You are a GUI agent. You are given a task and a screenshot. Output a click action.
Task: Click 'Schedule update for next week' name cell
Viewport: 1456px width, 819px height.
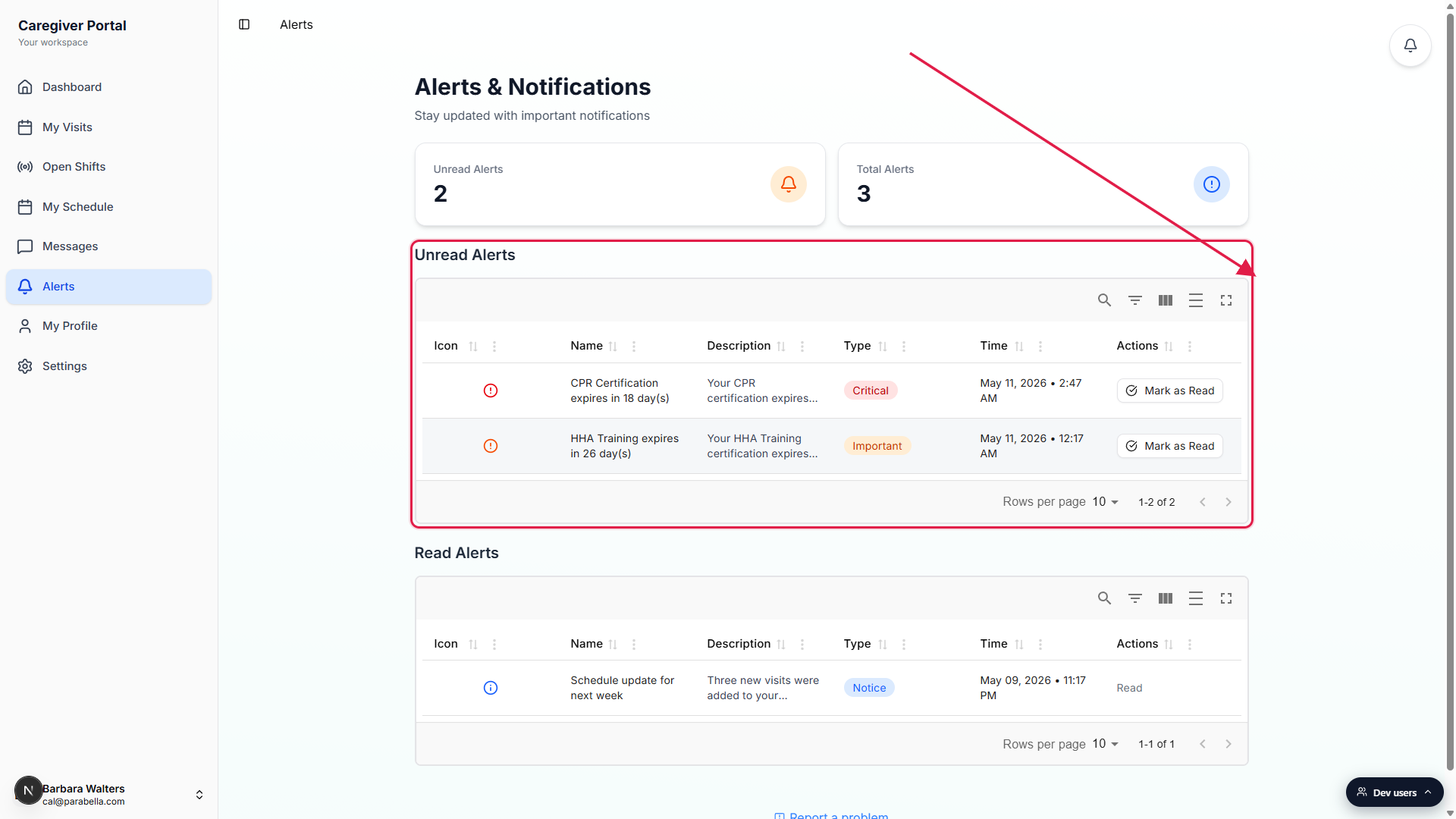[622, 688]
